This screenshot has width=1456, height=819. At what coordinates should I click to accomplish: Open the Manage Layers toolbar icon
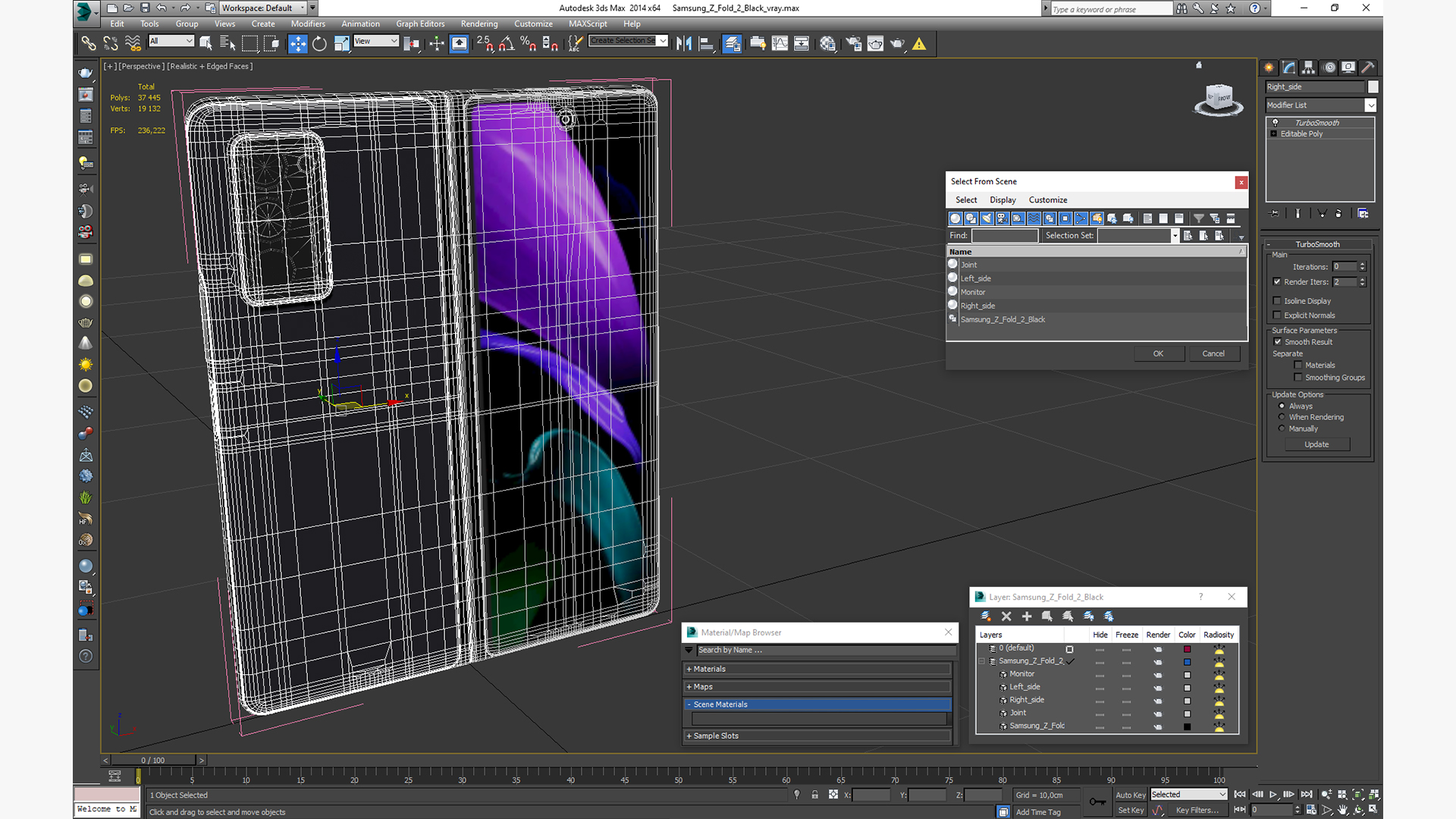pyautogui.click(x=732, y=44)
